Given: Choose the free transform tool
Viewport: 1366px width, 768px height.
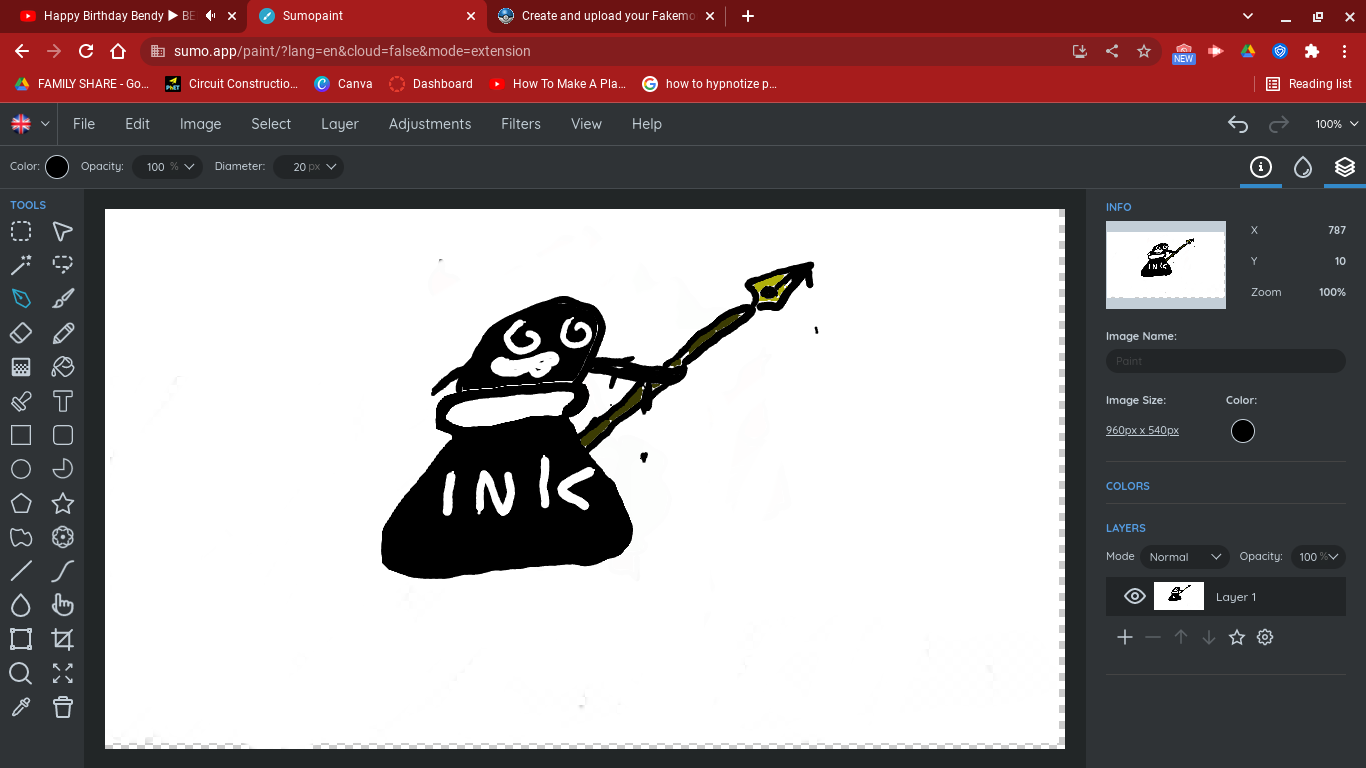Looking at the screenshot, I should (x=21, y=639).
